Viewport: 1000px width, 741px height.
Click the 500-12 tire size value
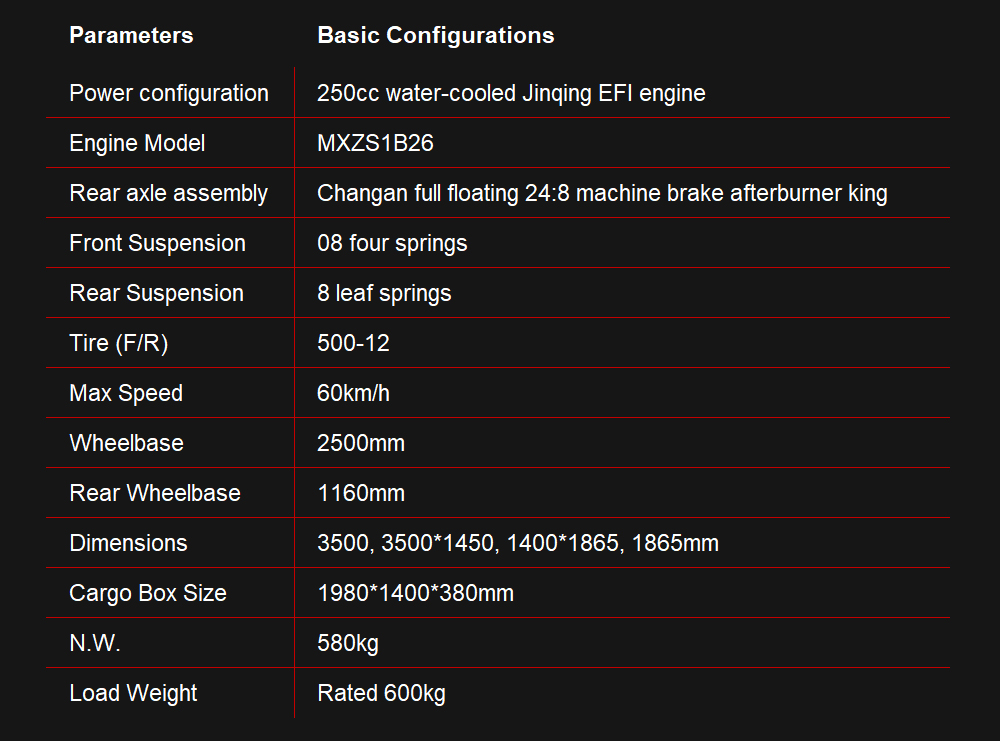click(x=353, y=344)
